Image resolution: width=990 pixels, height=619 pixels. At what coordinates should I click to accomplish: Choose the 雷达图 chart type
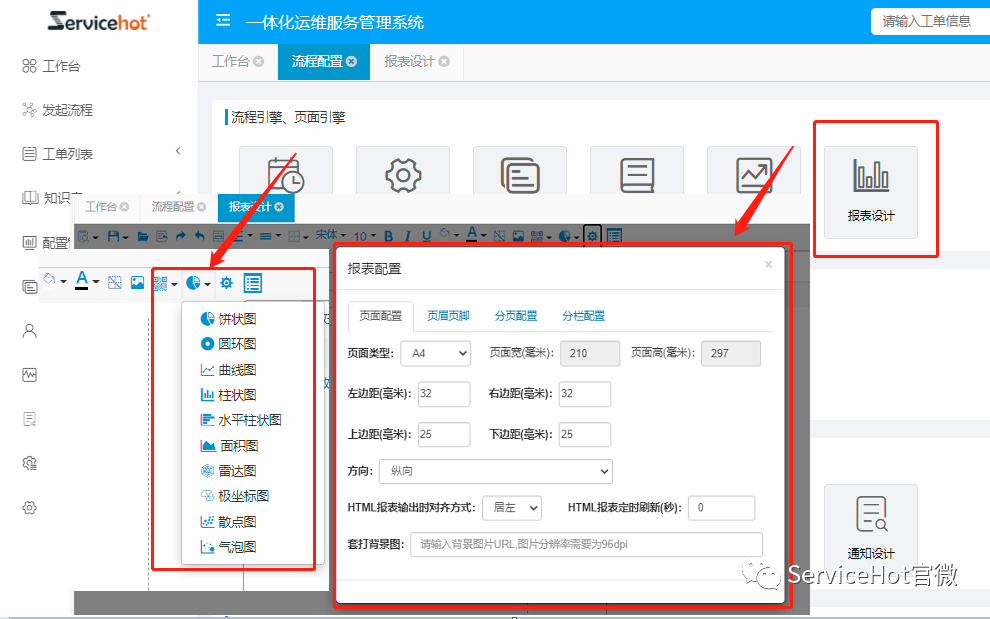(232, 469)
